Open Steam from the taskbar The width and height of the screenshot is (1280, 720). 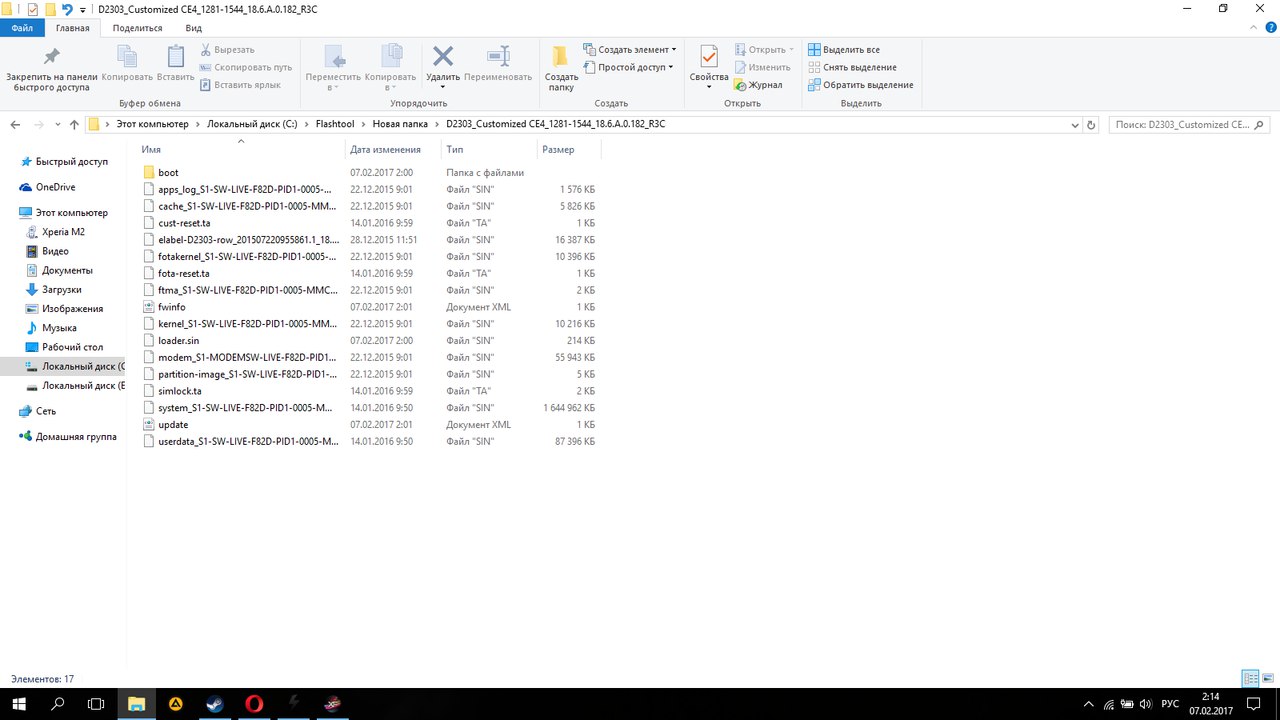213,704
